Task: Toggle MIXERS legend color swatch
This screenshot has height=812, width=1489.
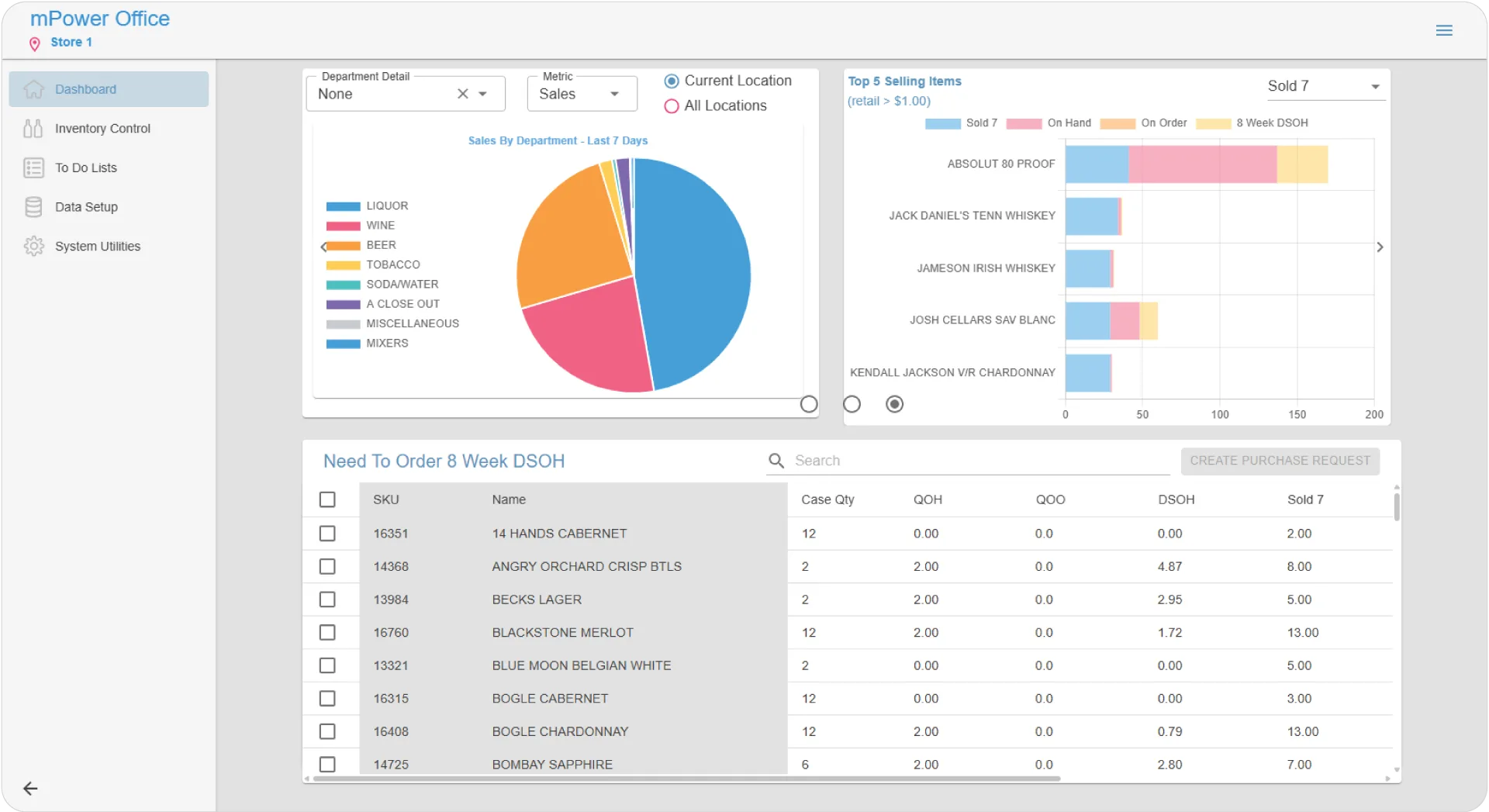Action: [x=343, y=344]
